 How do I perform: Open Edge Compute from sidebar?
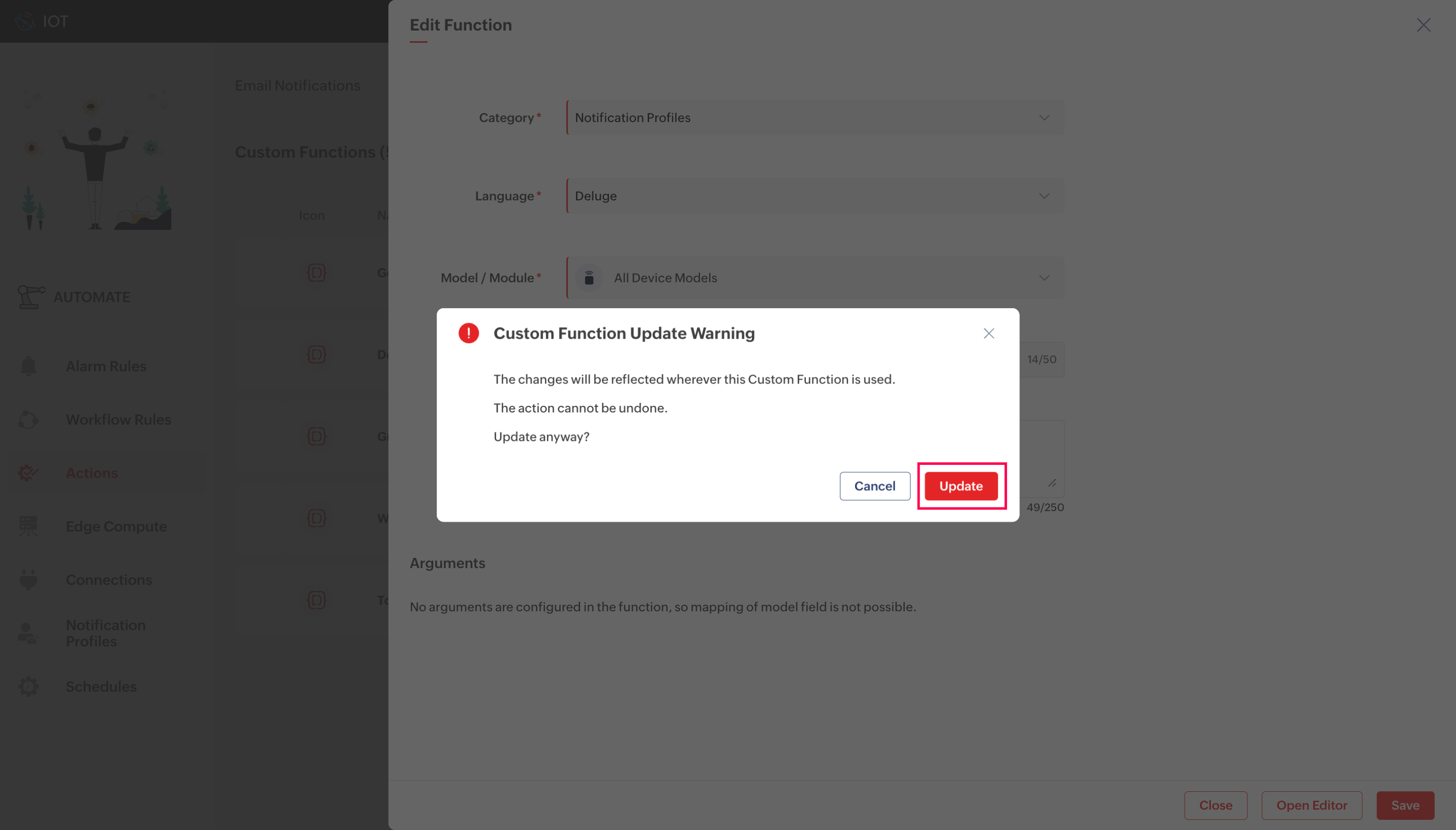click(115, 526)
